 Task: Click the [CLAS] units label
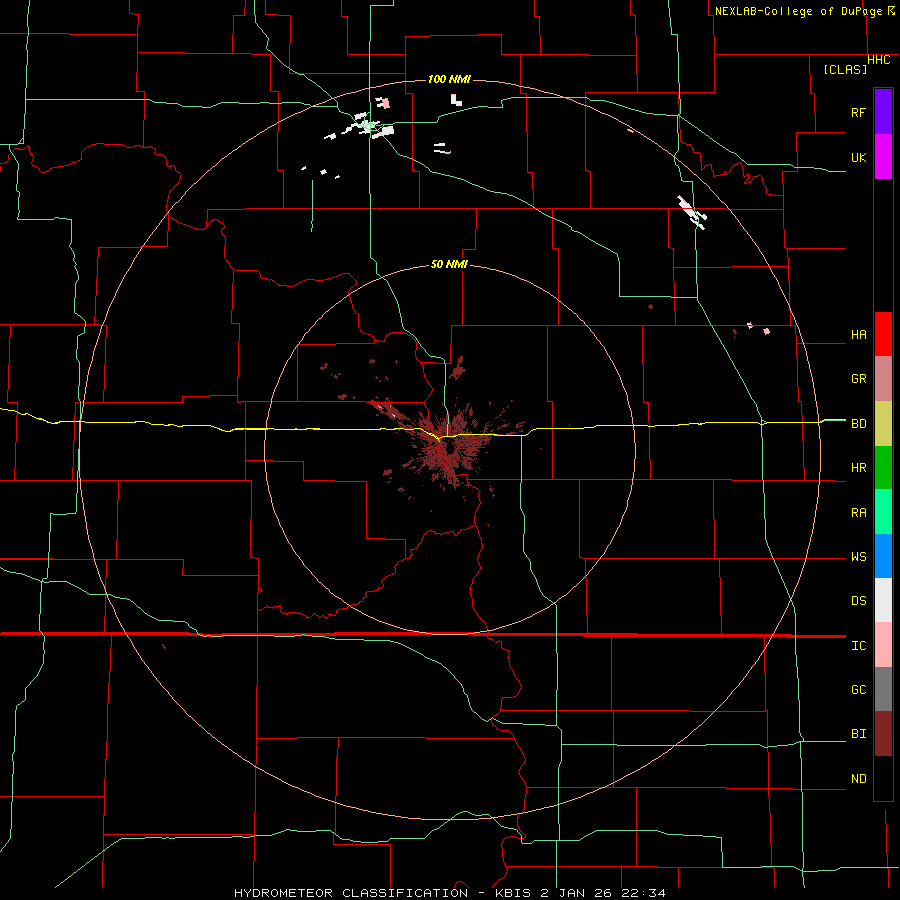[845, 70]
